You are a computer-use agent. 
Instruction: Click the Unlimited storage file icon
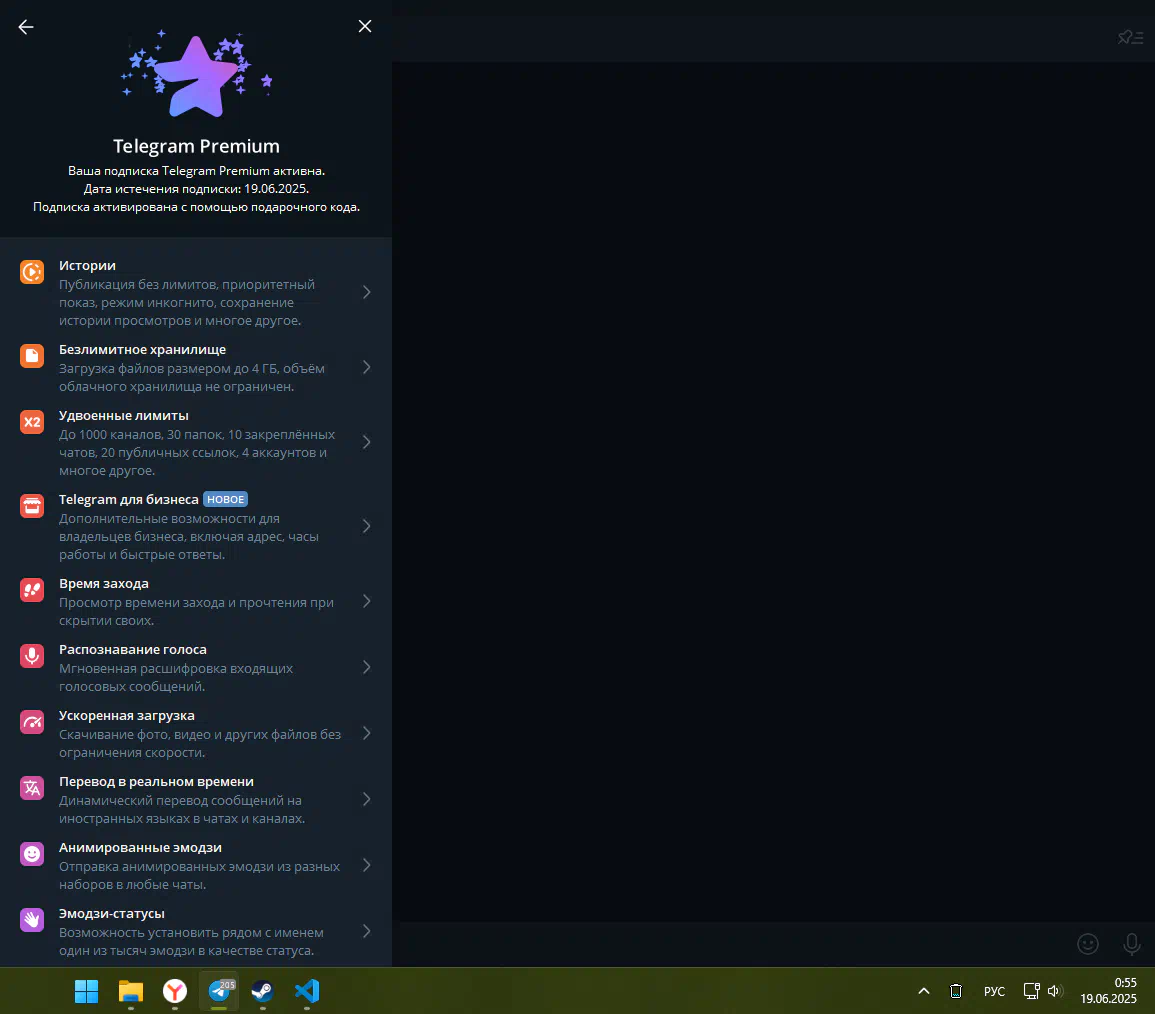coord(32,356)
